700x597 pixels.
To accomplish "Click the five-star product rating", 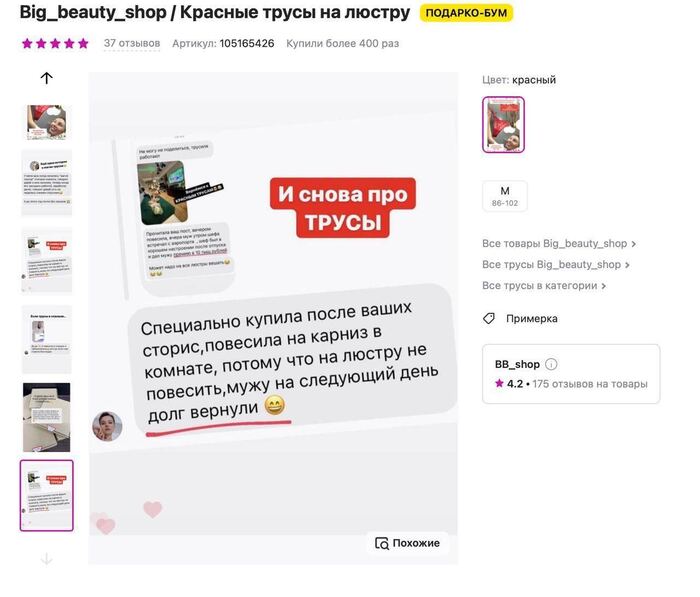I will [x=55, y=43].
